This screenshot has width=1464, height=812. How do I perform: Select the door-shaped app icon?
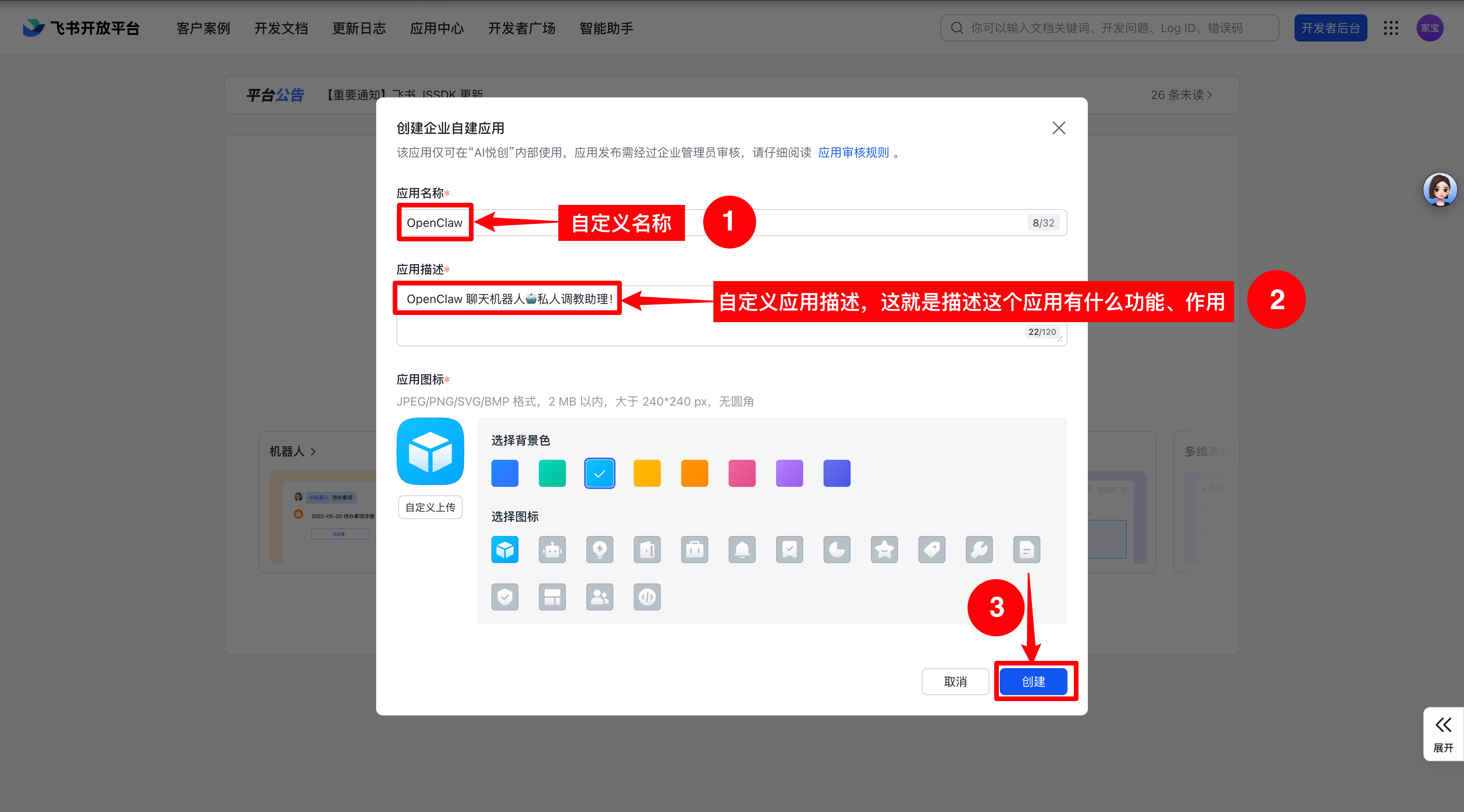(x=647, y=549)
